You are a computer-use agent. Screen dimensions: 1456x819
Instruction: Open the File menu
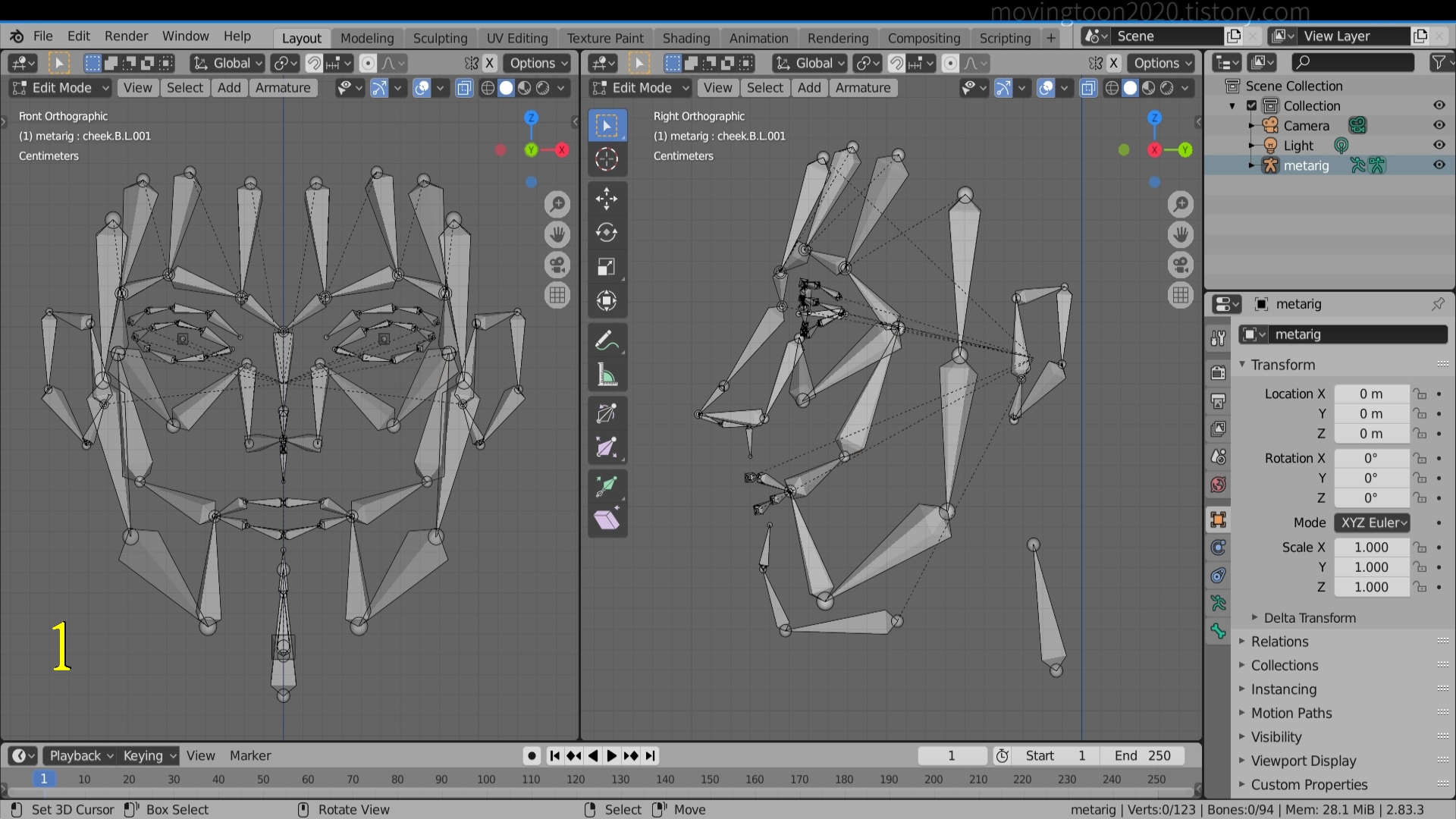[x=43, y=36]
